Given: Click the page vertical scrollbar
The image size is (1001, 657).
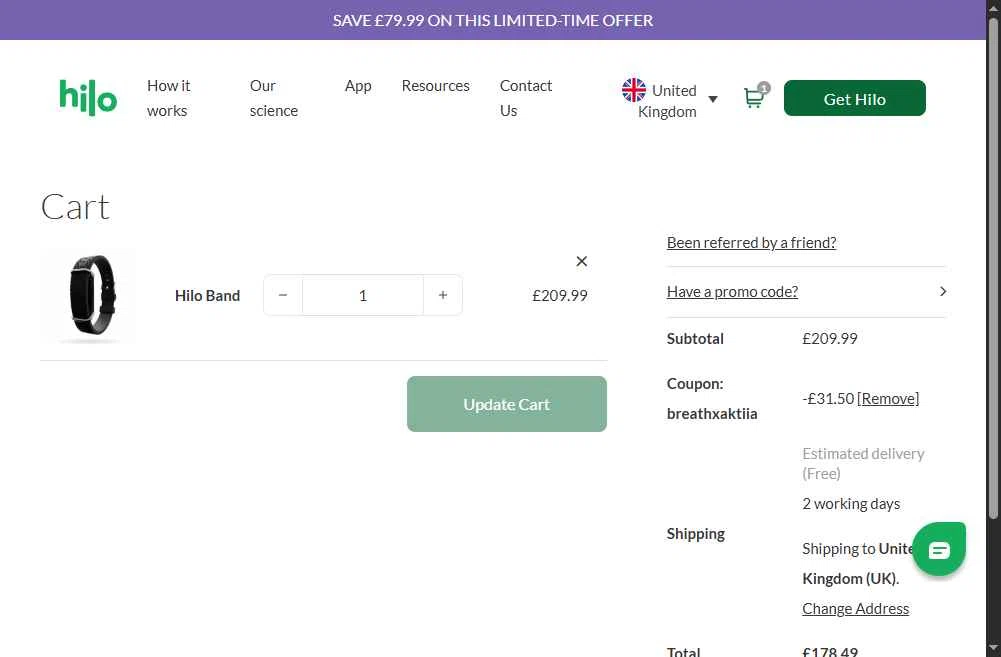Looking at the screenshot, I should (x=993, y=268).
